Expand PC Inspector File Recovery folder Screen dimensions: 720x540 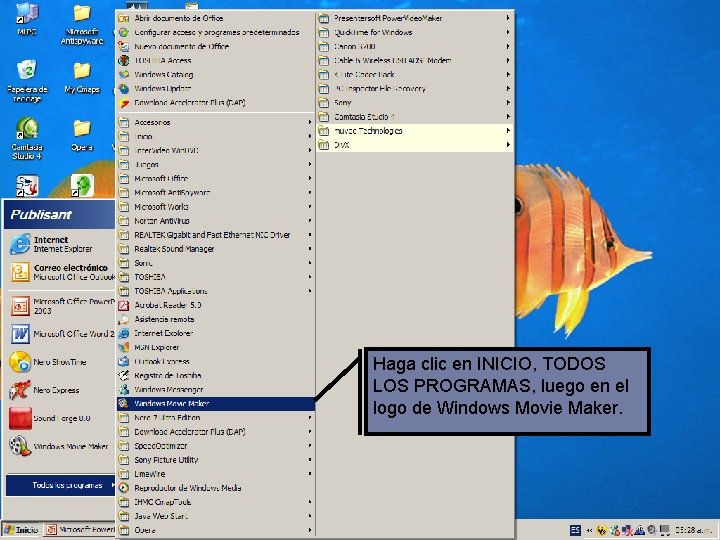coord(415,89)
